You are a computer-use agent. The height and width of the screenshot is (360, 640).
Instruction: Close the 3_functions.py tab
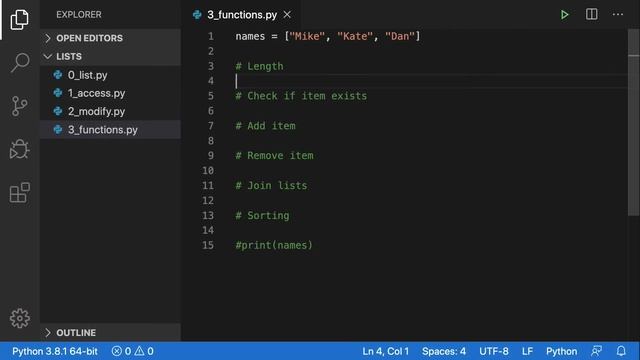287,15
